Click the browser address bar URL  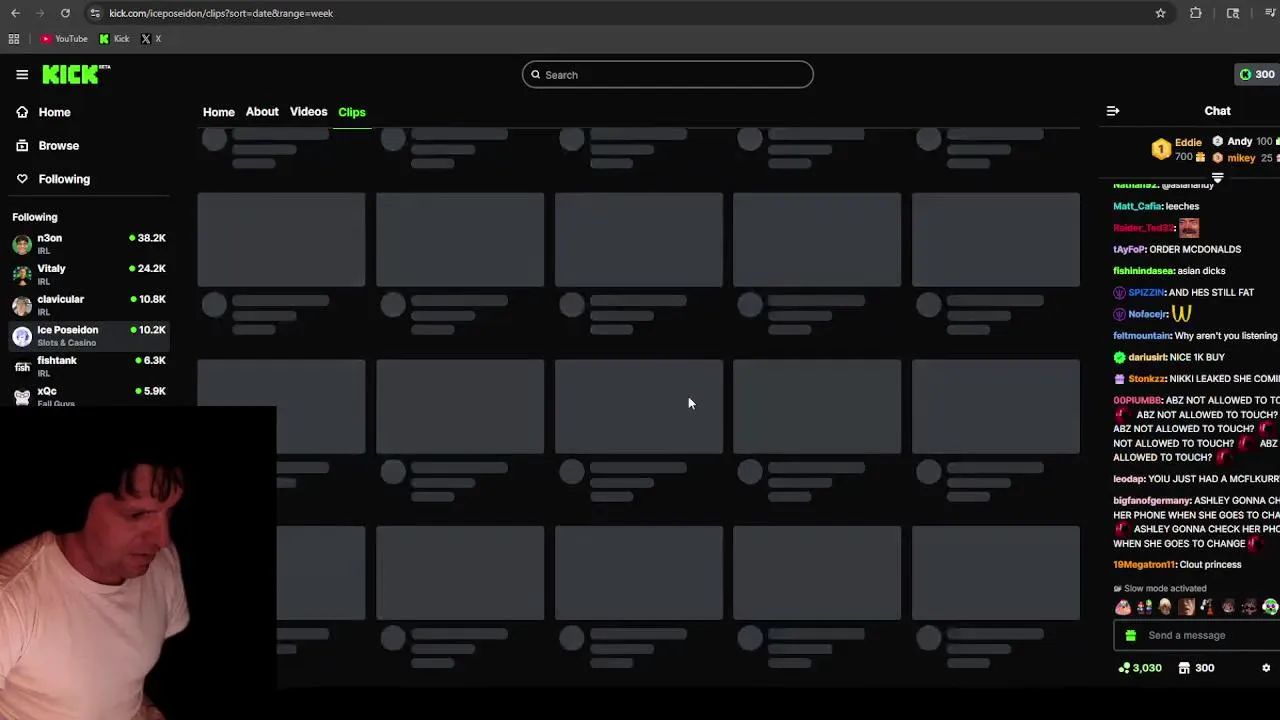click(x=221, y=13)
